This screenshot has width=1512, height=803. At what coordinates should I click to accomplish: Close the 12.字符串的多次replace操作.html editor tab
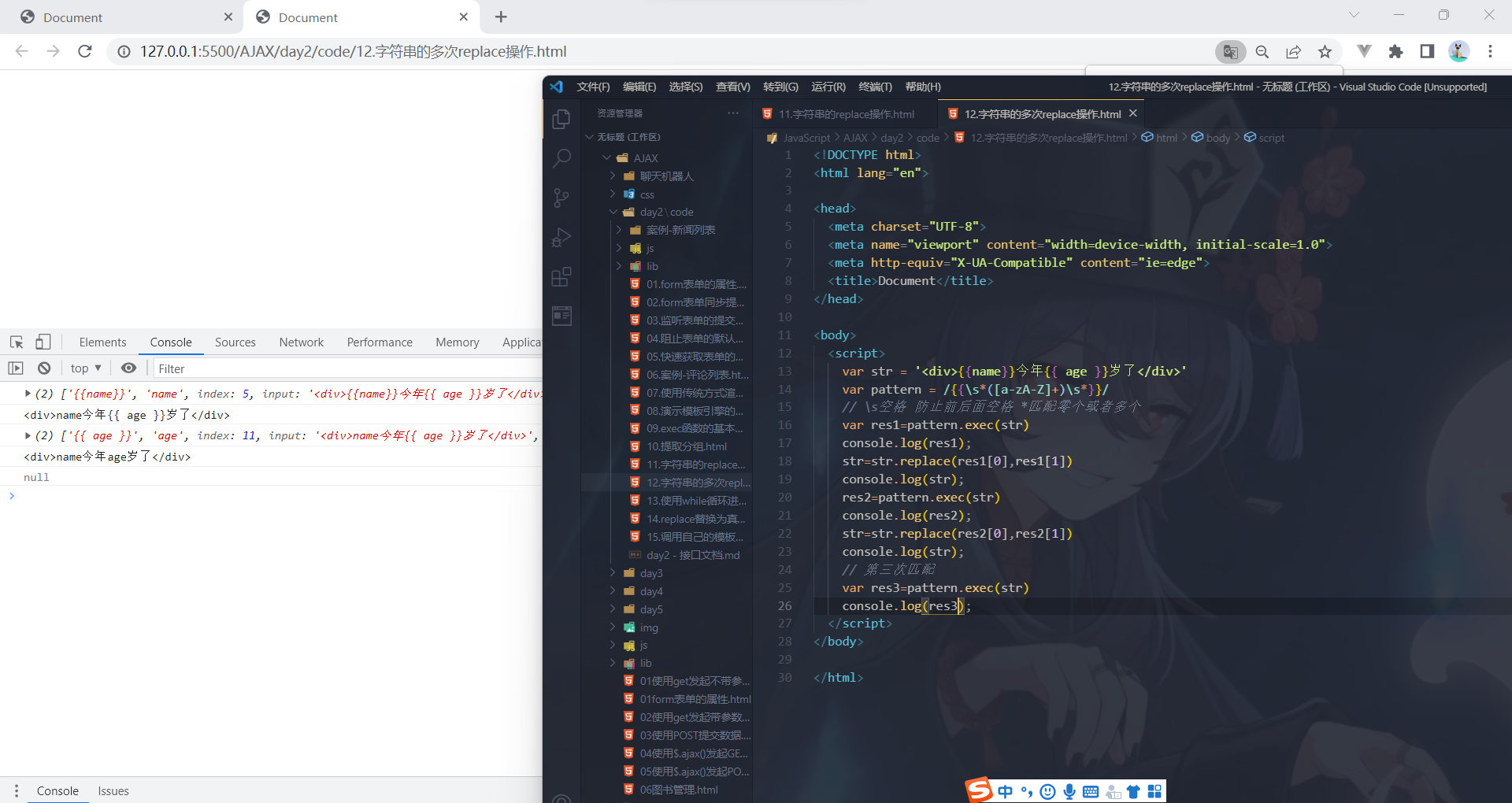pyautogui.click(x=1133, y=113)
